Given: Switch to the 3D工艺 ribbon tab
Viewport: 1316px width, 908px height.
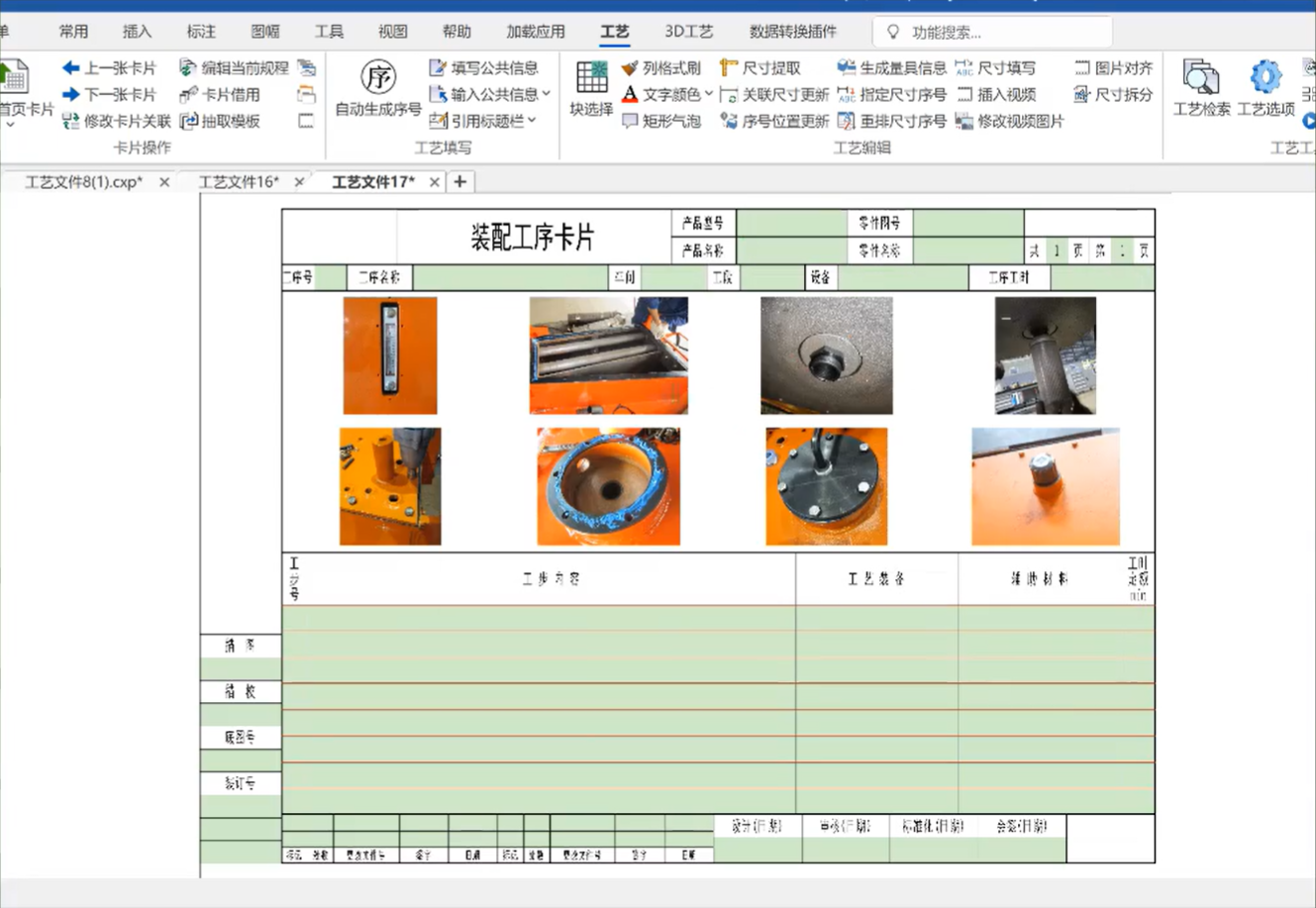Looking at the screenshot, I should click(x=688, y=31).
